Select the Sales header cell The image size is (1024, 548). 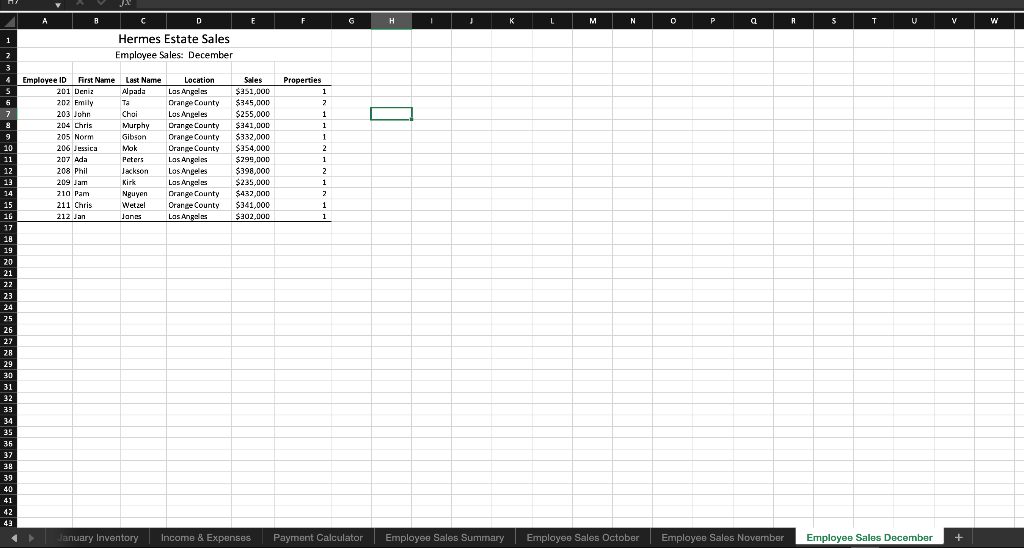pyautogui.click(x=253, y=80)
